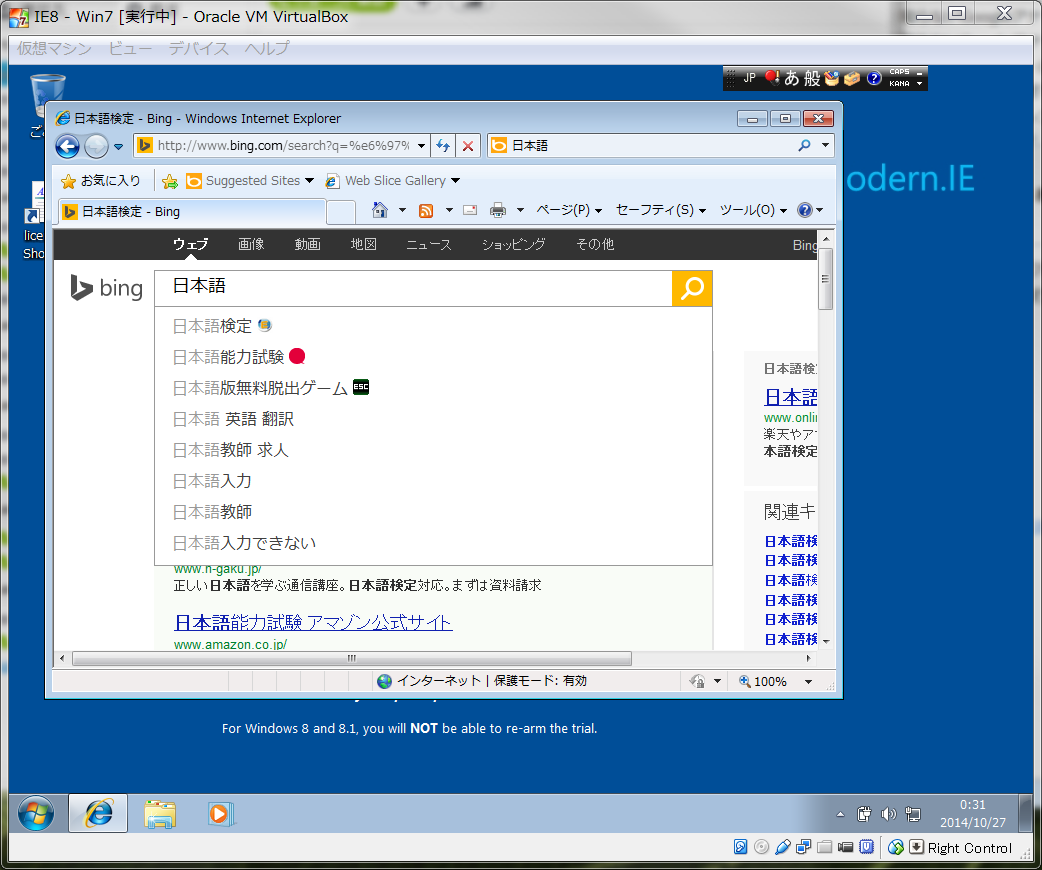Expand the Suggested Sites dropdown
1042x870 pixels.
tap(309, 181)
